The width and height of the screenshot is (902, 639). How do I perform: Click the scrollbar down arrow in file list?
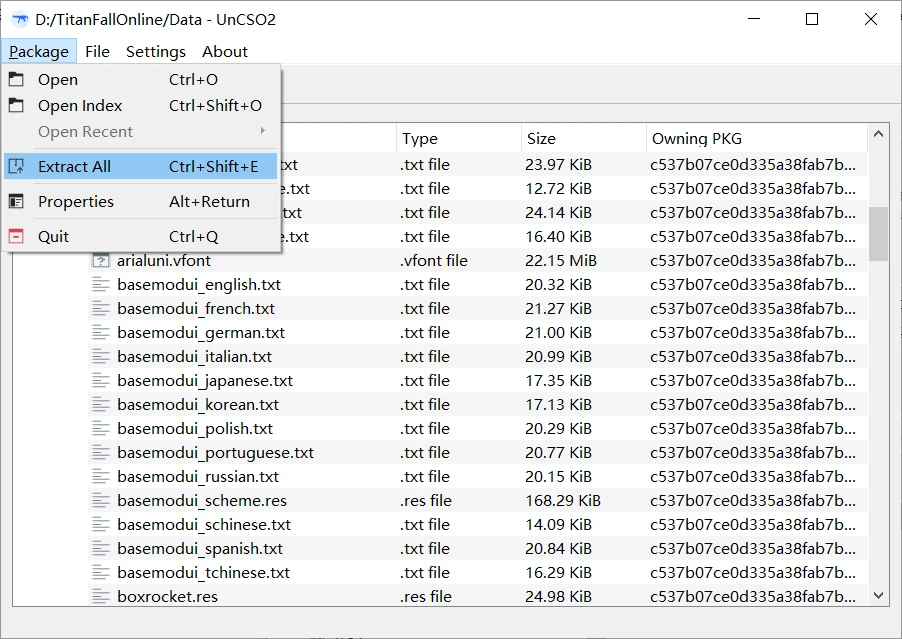click(x=879, y=595)
